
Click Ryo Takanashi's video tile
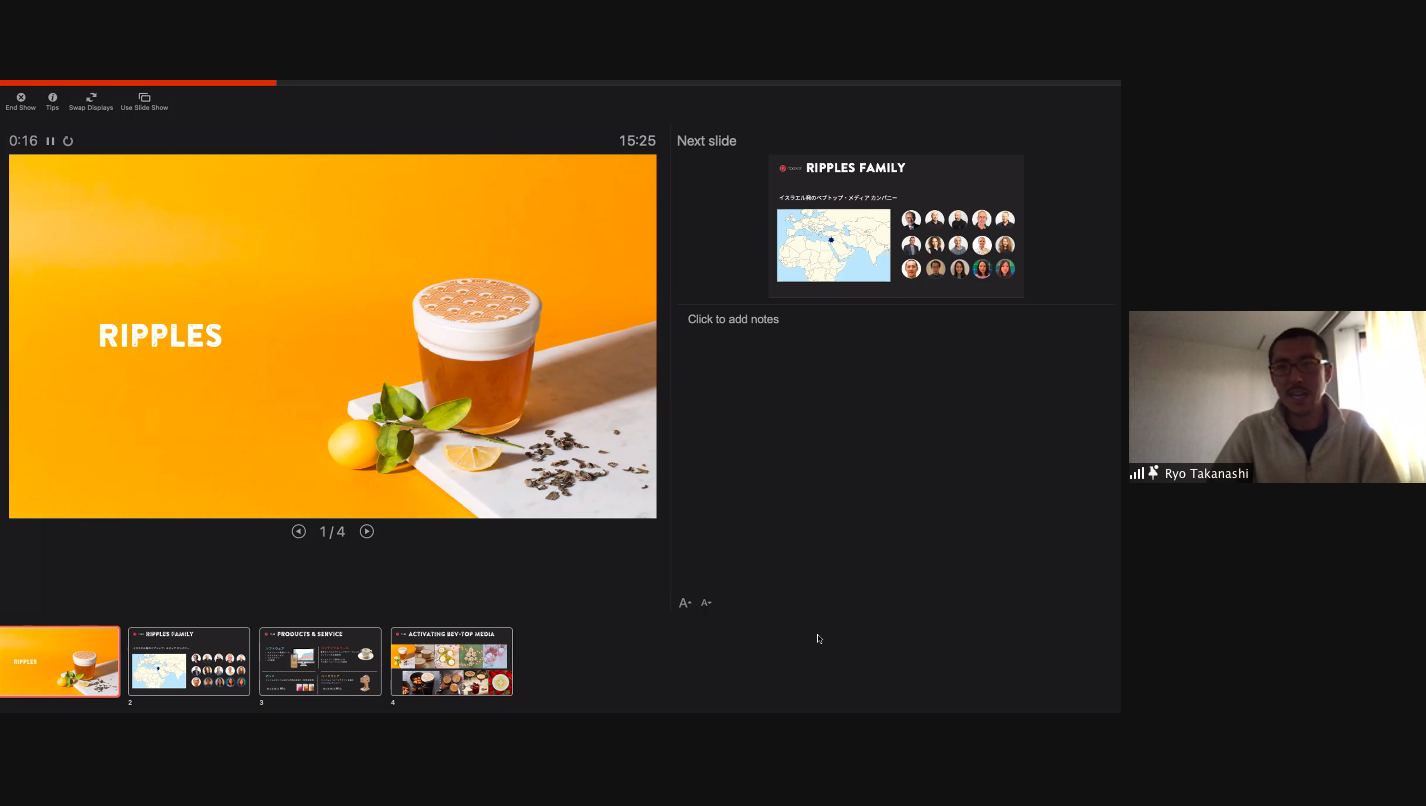[1277, 397]
